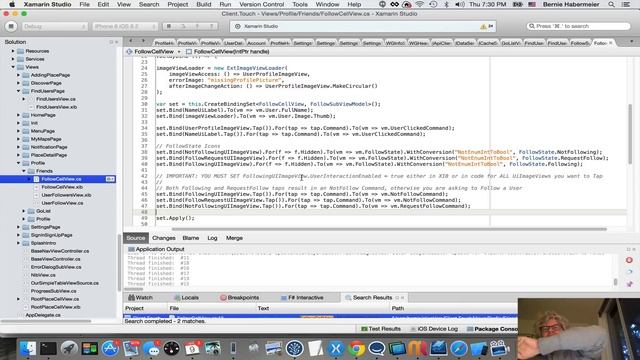Click the warning triangle in status bar
Viewport: 640px width, 360px height.
pos(483,26)
